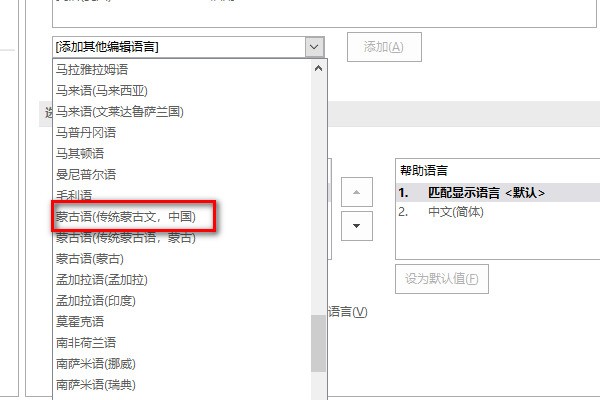
Task: Select highlighted 蒙古语(传统蒙古文，中国) entry
Action: click(182, 217)
